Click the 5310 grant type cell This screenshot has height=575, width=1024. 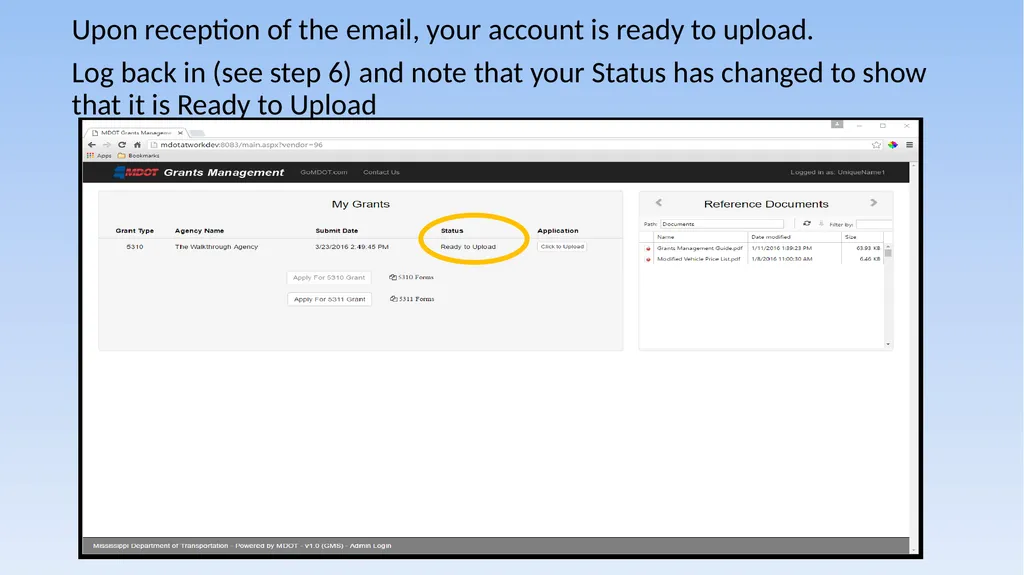tap(135, 247)
